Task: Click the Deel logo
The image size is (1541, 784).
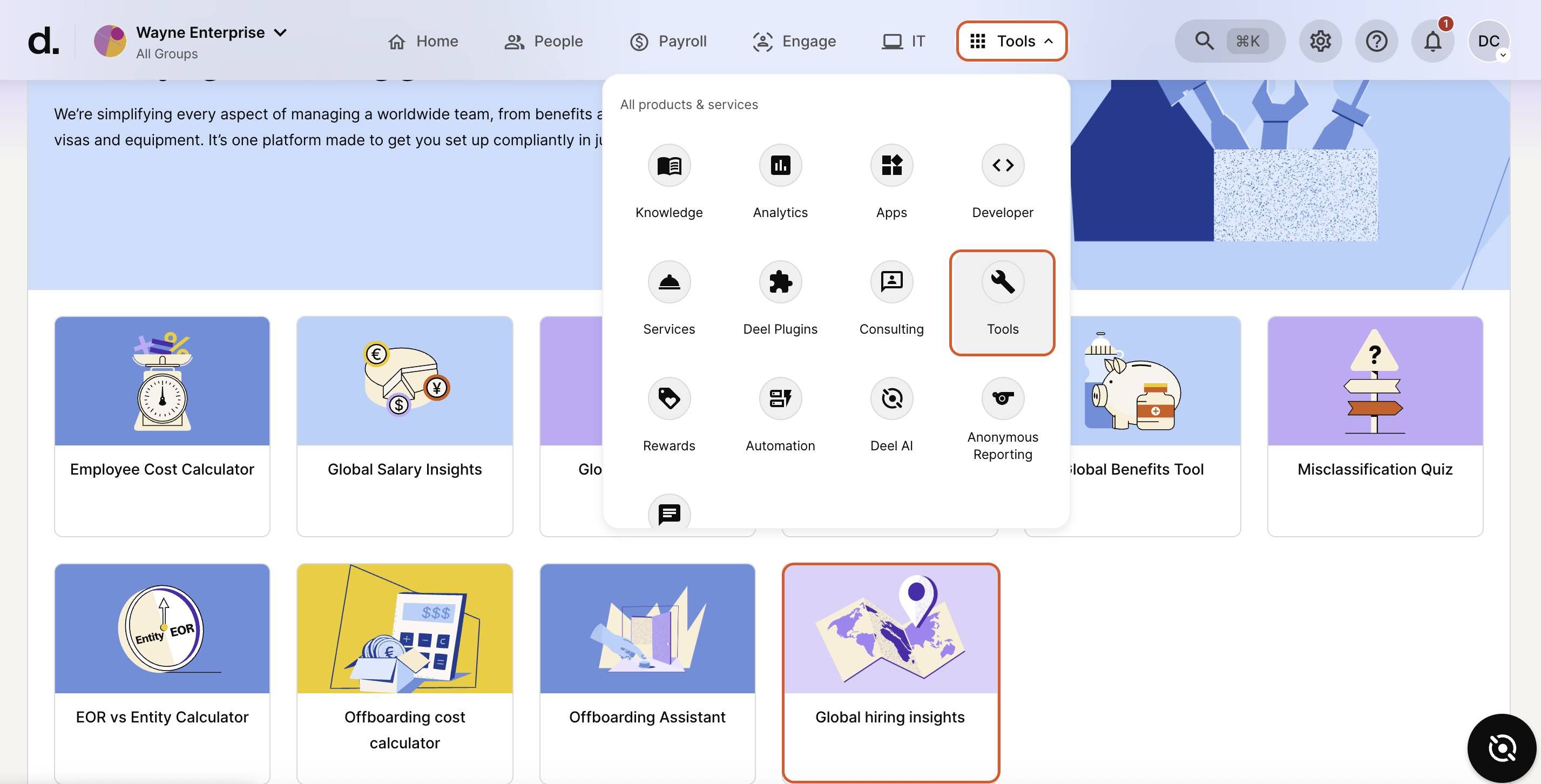Action: 44,40
